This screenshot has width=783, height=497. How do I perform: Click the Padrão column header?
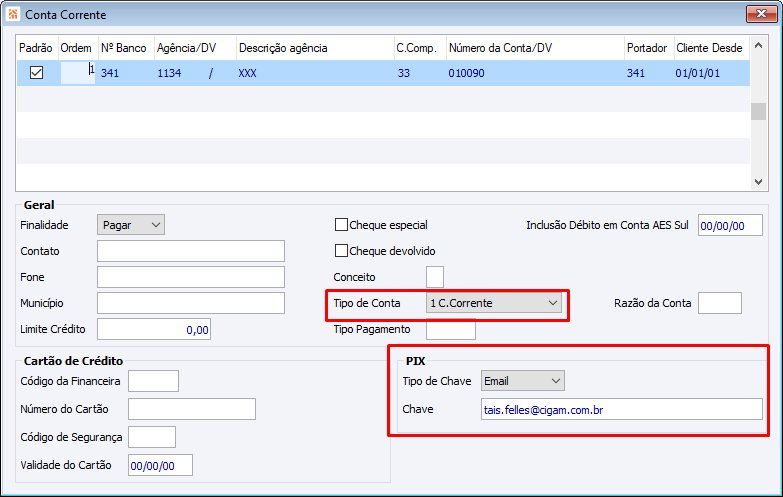pyautogui.click(x=35, y=48)
